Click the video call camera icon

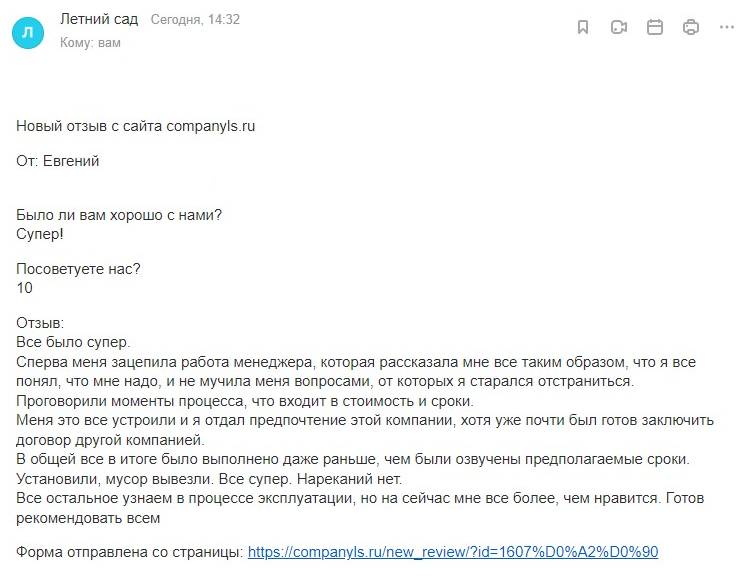point(619,28)
